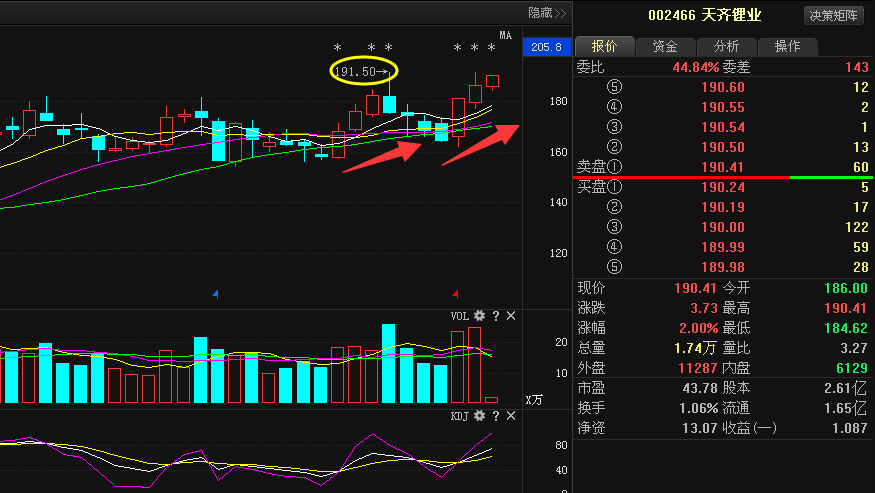The height and width of the screenshot is (493, 875).
Task: Click the KDJ panel help question mark
Action: point(496,415)
